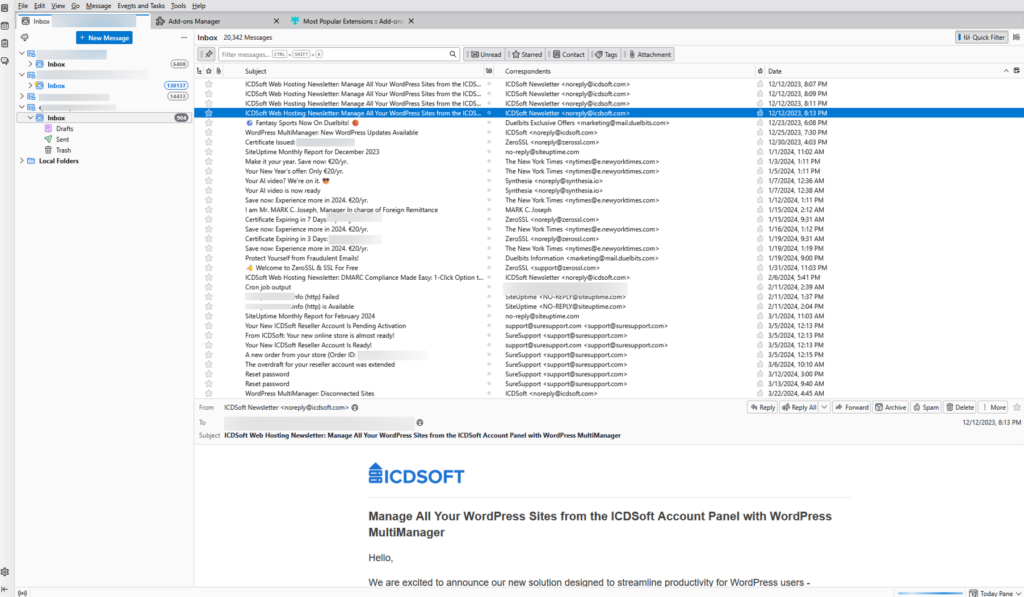Sort by spam status column header
The height and width of the screenshot is (597, 1024).
pyautogui.click(x=760, y=71)
